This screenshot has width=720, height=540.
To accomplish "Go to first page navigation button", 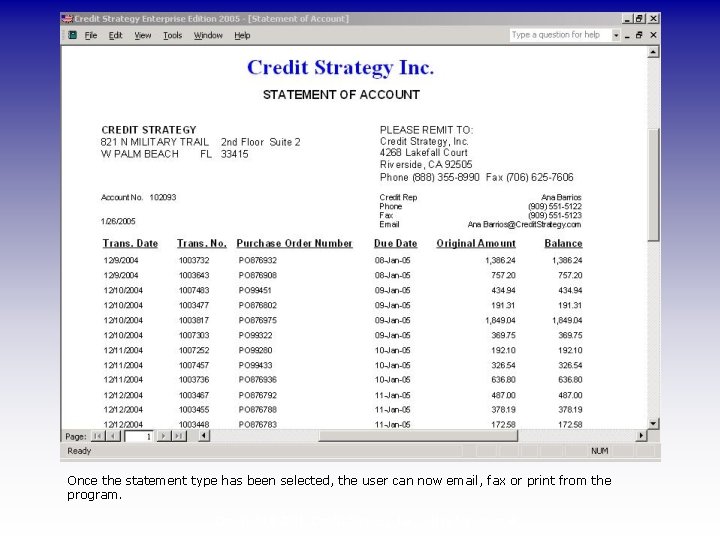I will 97,436.
